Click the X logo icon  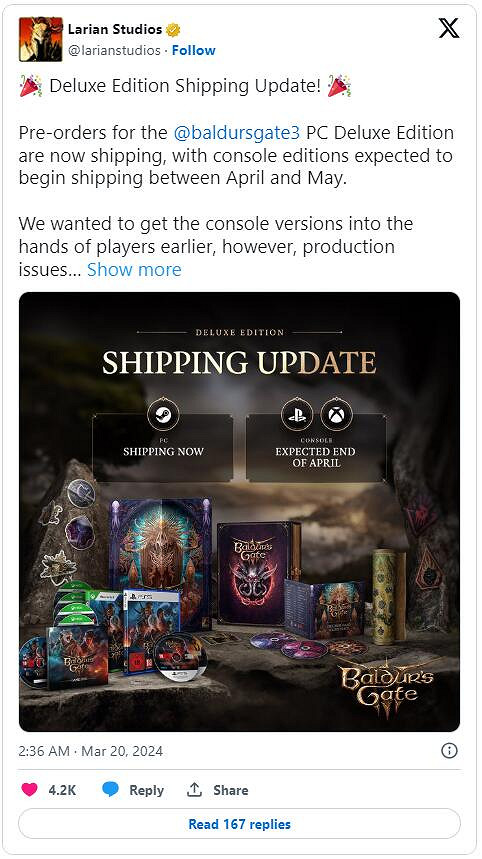(449, 27)
